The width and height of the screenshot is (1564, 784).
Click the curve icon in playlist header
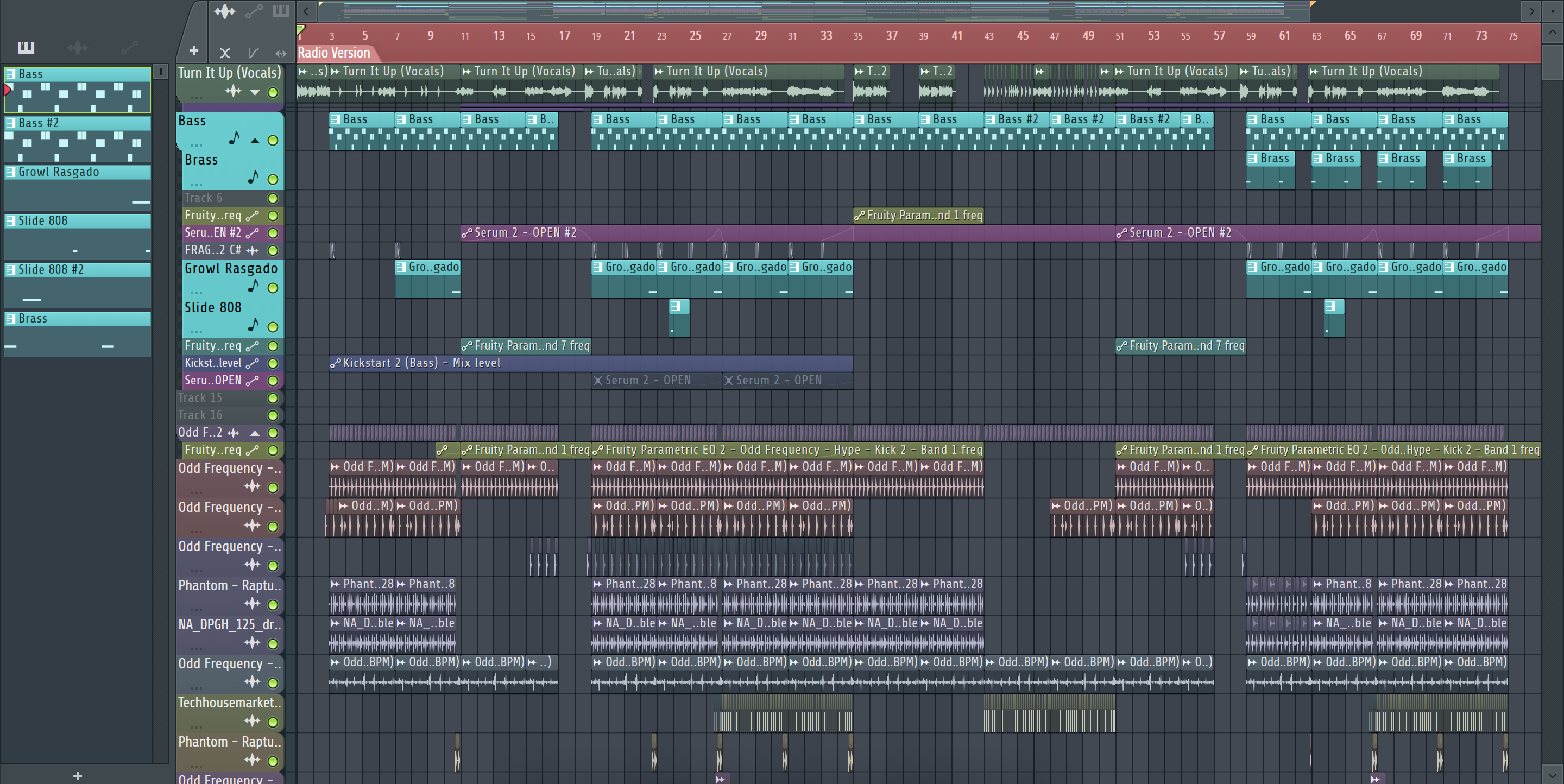pos(254,53)
